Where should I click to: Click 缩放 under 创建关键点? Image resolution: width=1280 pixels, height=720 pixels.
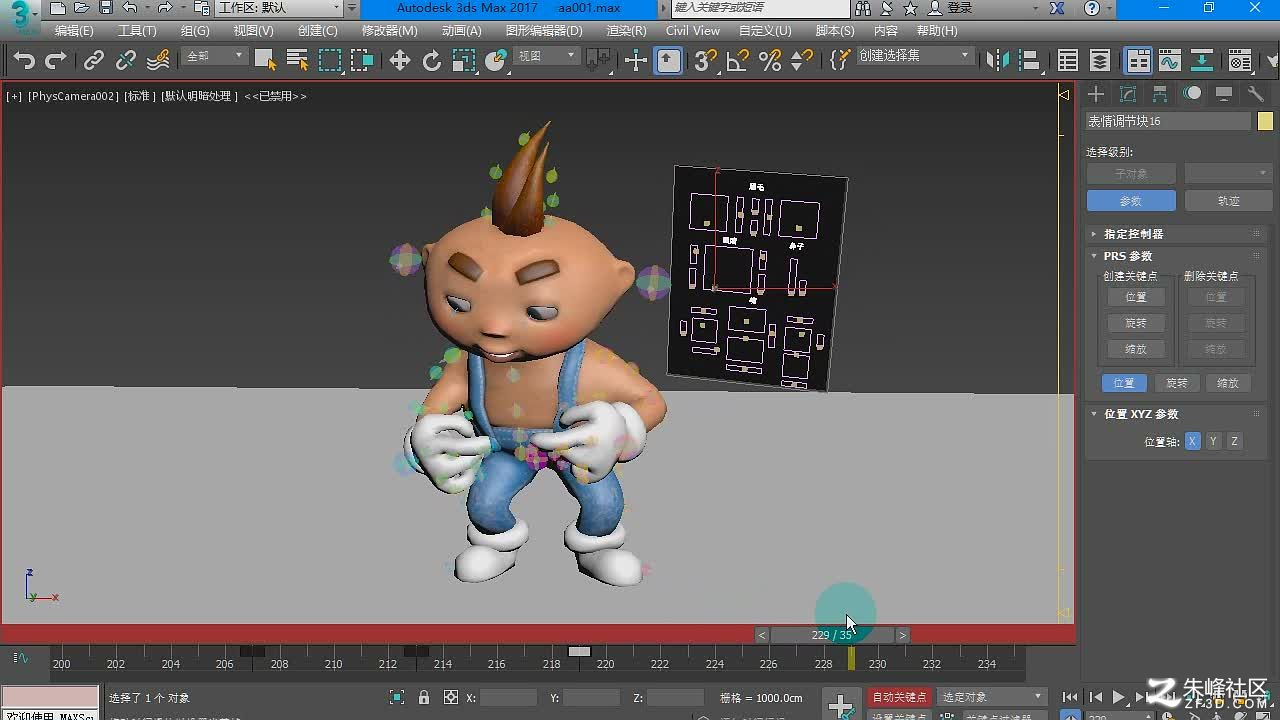[x=1135, y=350]
